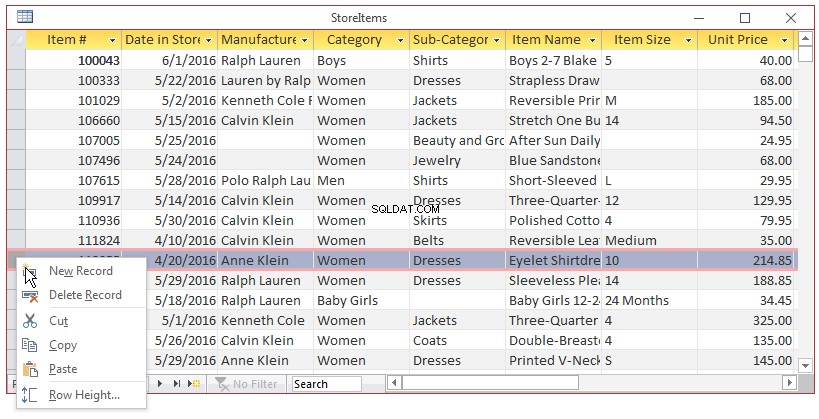
Task: Select row header of item 107005
Action: (16, 141)
